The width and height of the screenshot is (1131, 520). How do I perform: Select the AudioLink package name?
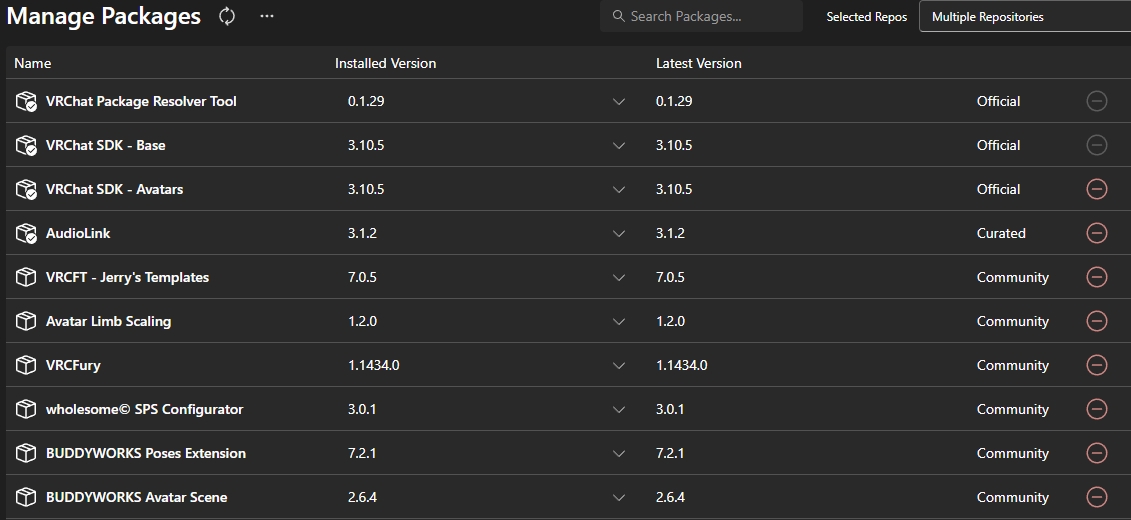pyautogui.click(x=78, y=234)
